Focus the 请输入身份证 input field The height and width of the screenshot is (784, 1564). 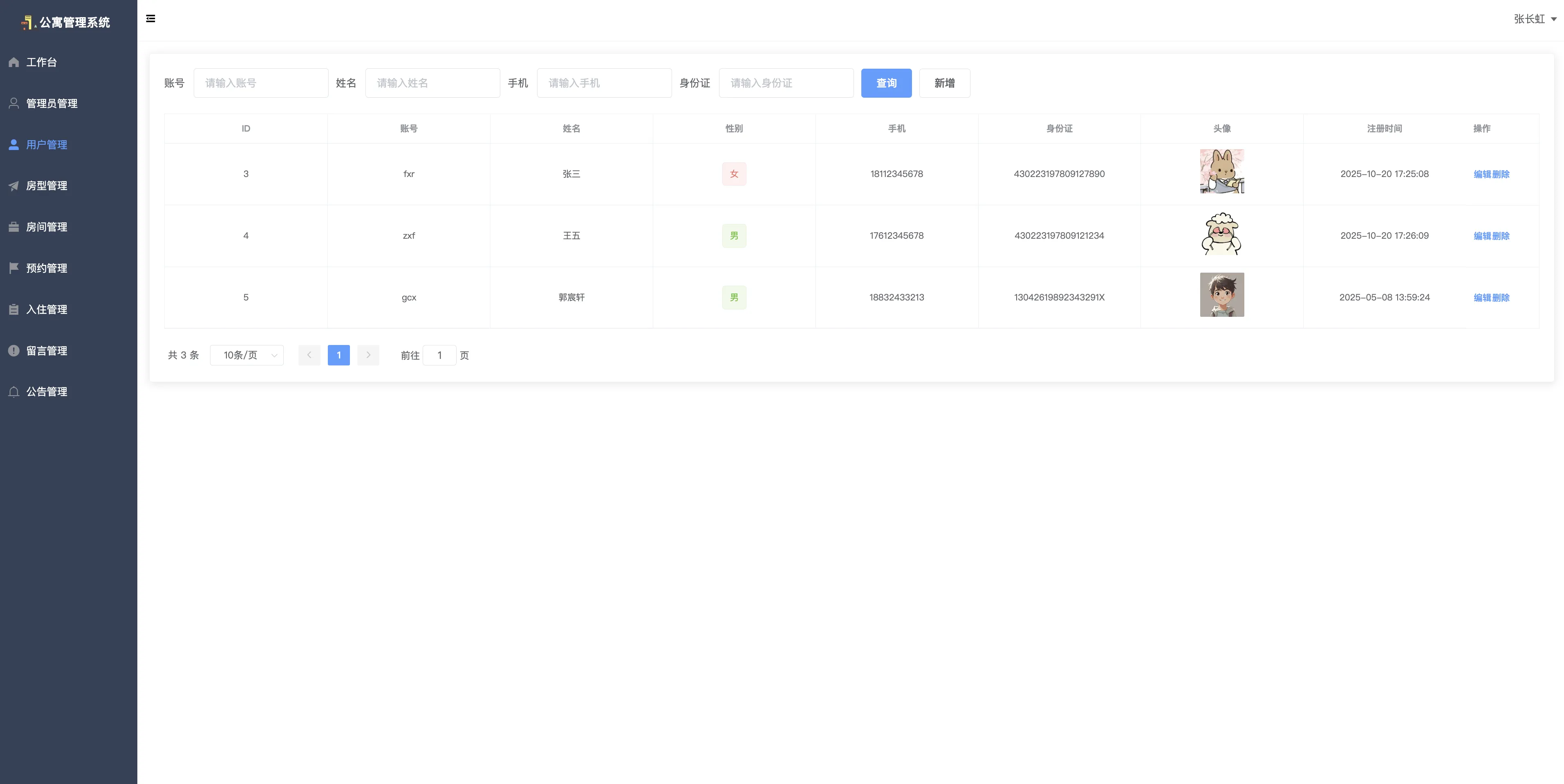pyautogui.click(x=786, y=83)
